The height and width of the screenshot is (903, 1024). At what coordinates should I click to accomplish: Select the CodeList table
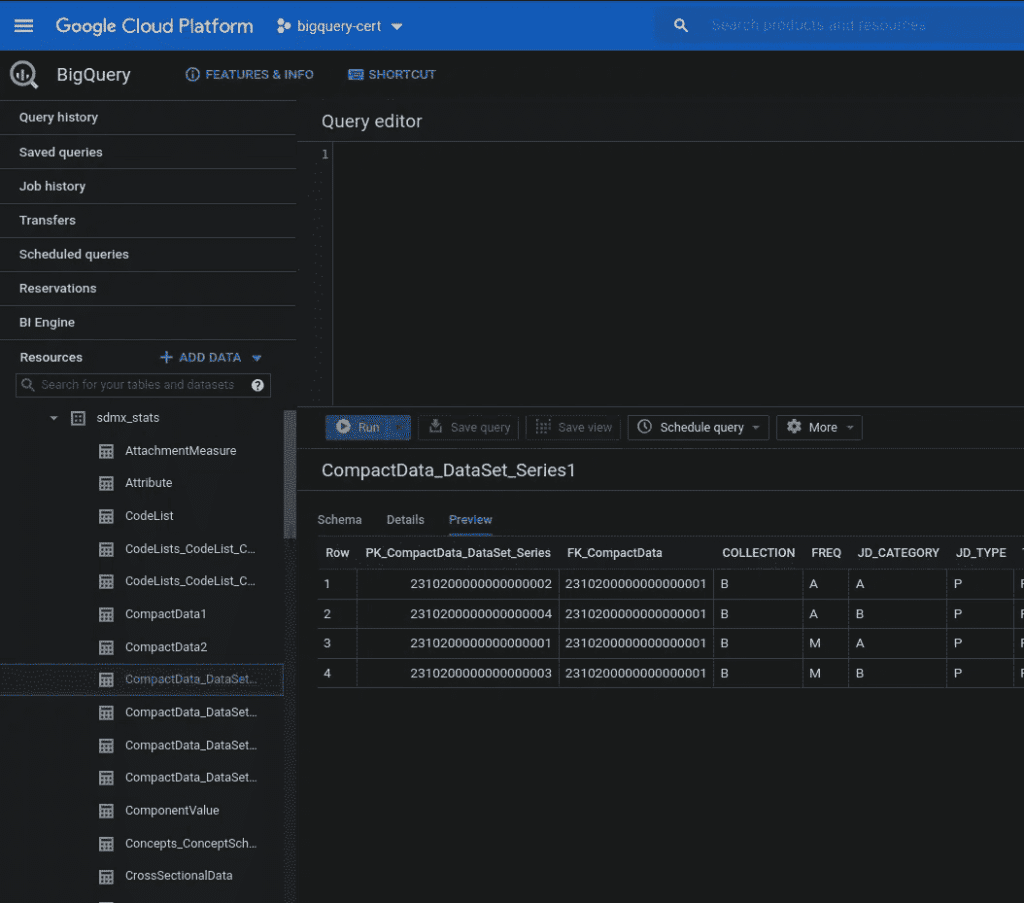[x=150, y=516]
